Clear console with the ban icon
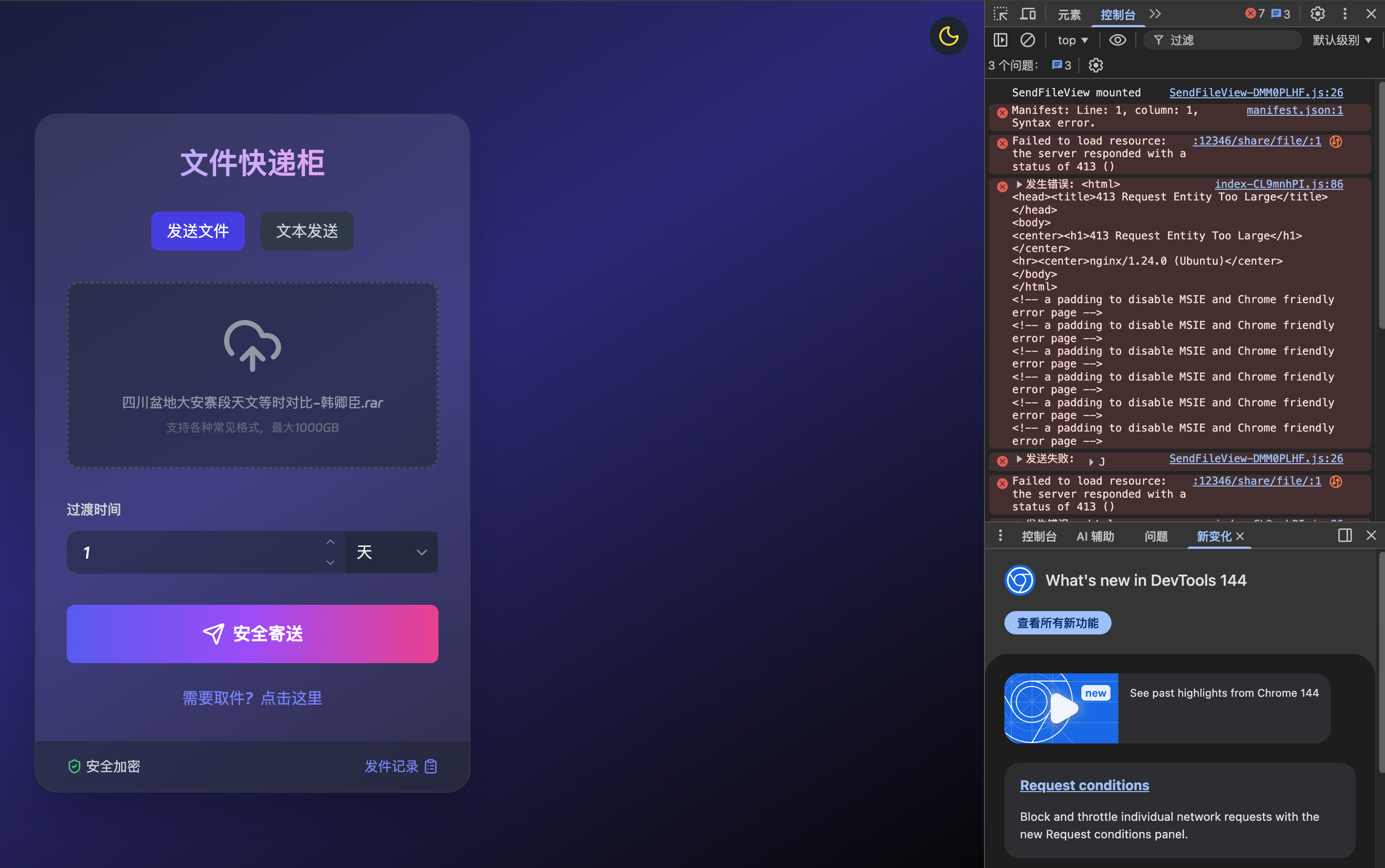Viewport: 1385px width, 868px height. point(1027,40)
